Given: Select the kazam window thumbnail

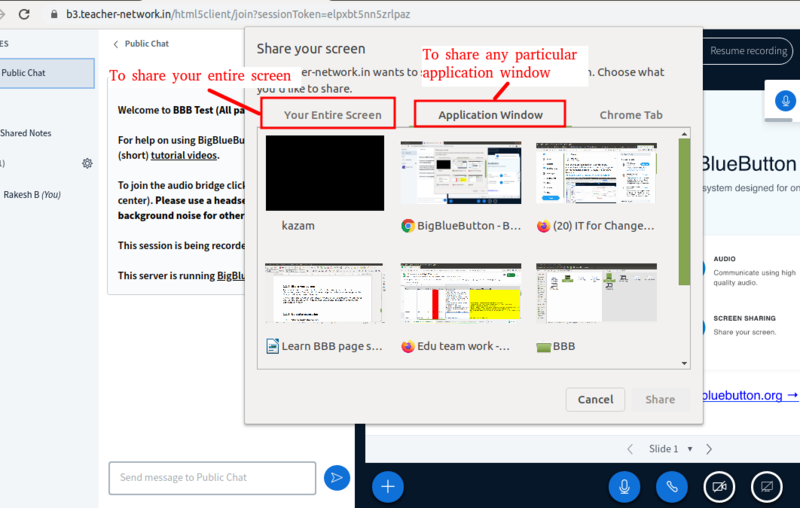Looking at the screenshot, I should coord(325,173).
